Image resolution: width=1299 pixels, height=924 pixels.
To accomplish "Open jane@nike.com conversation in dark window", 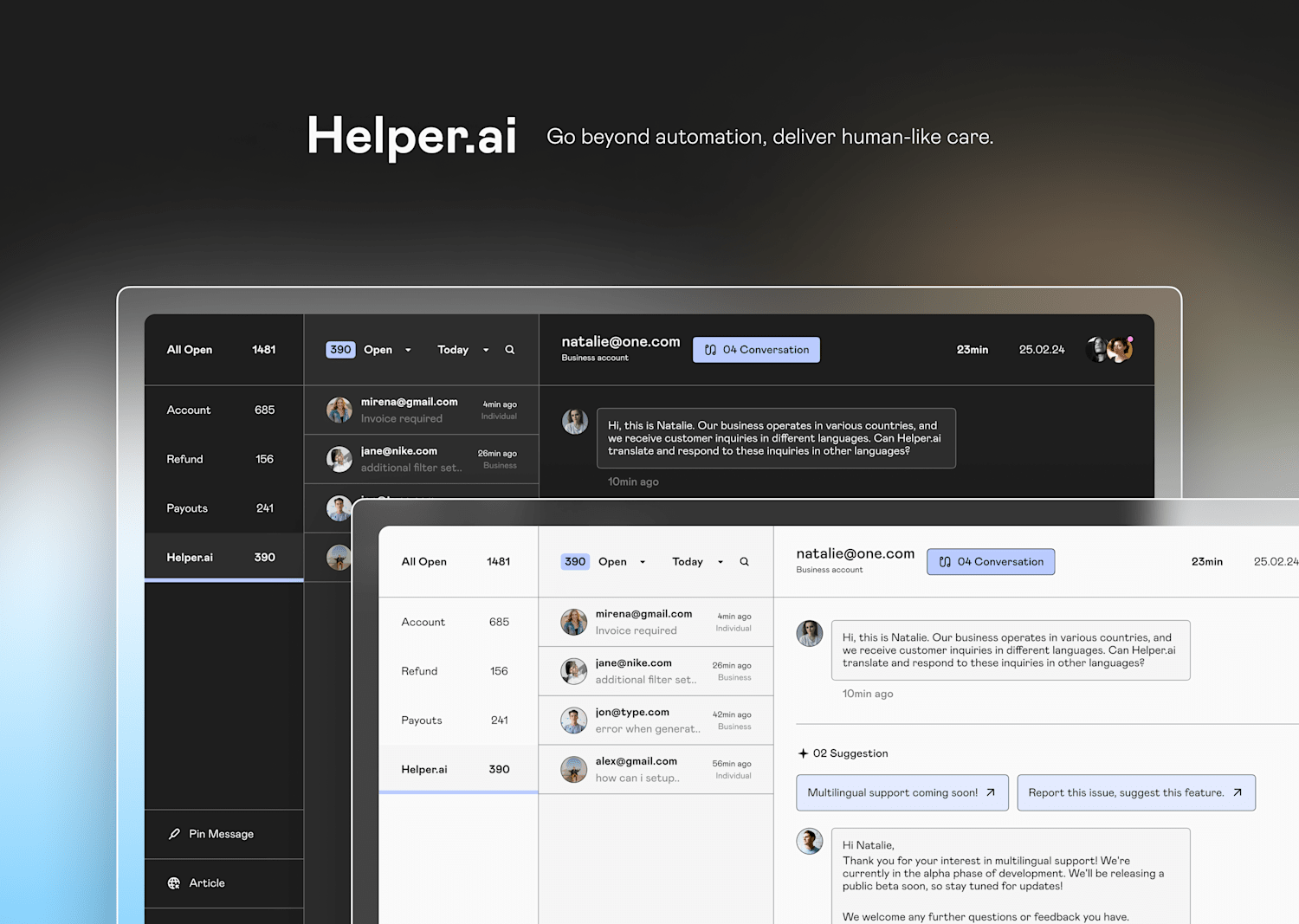I will tap(421, 459).
